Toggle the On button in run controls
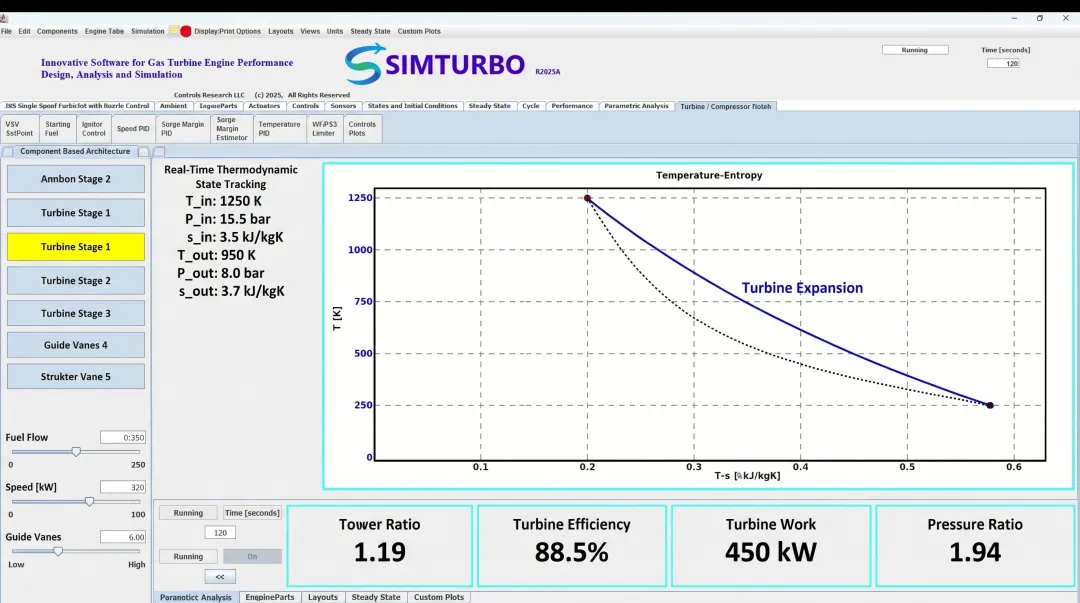This screenshot has height=603, width=1080. pos(252,556)
